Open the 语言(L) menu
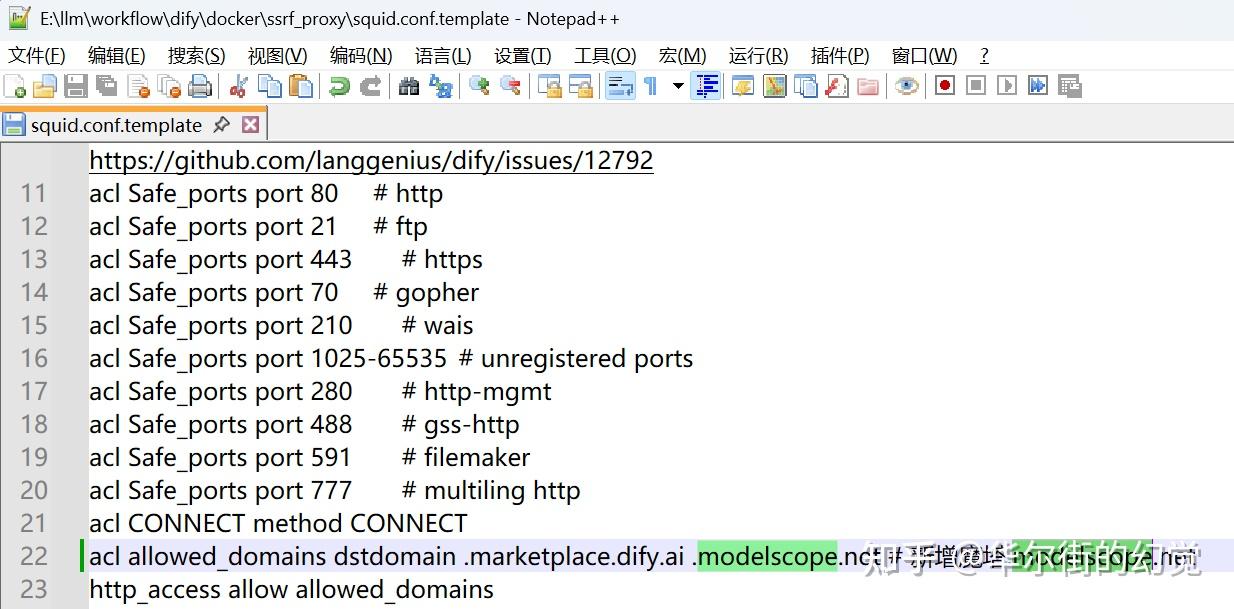1234x609 pixels. [443, 55]
